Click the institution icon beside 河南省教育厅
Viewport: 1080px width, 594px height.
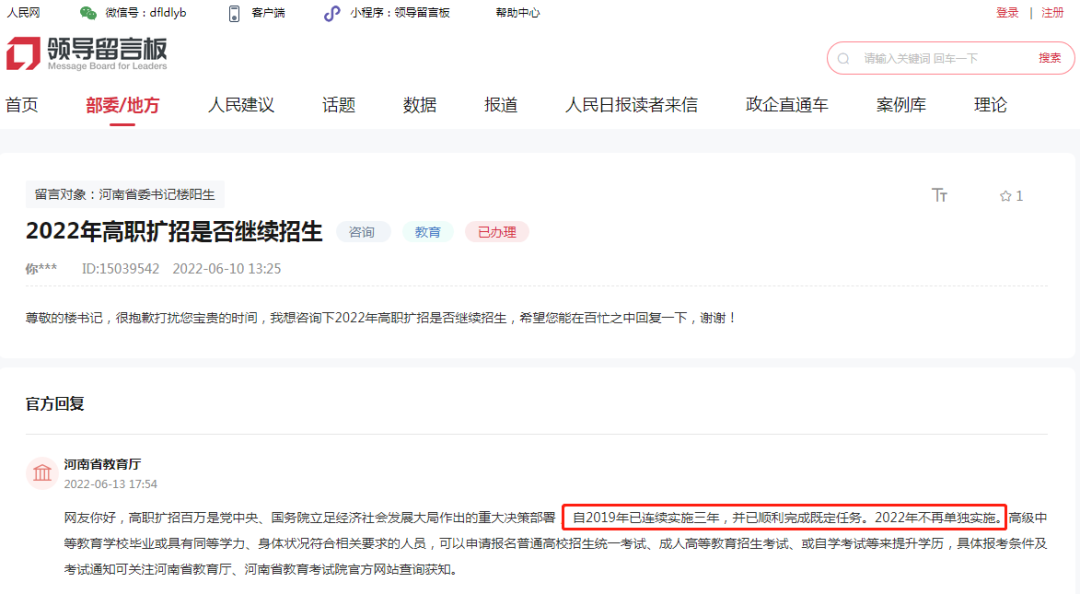[41, 473]
